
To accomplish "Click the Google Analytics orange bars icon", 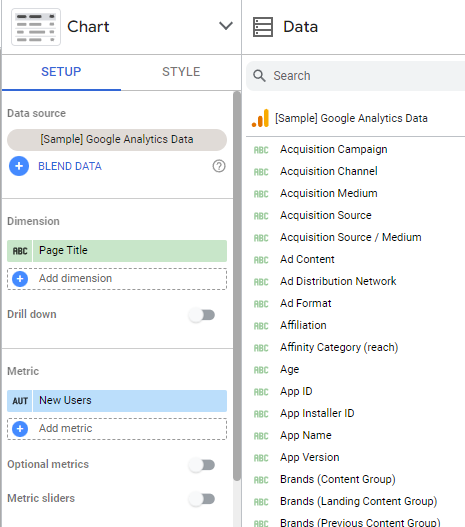I will click(260, 118).
